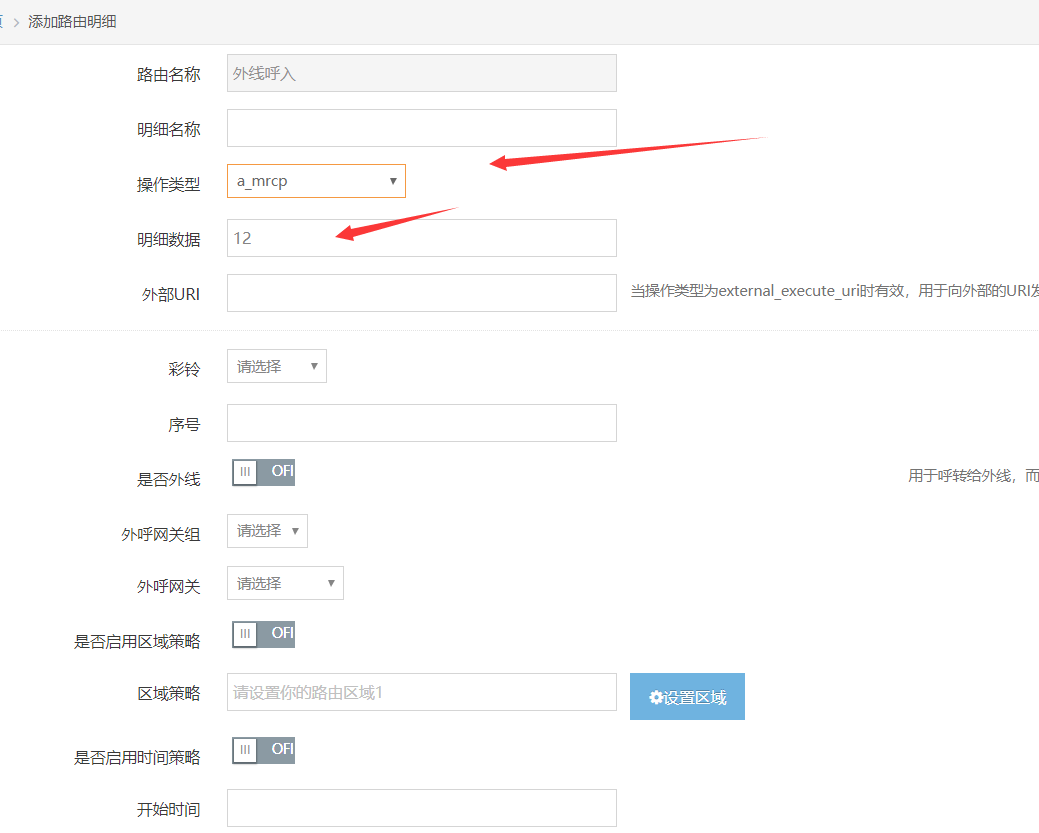Turn on the 是否启用时间策略 switch
Viewport: 1039px width, 833px height.
click(x=263, y=750)
